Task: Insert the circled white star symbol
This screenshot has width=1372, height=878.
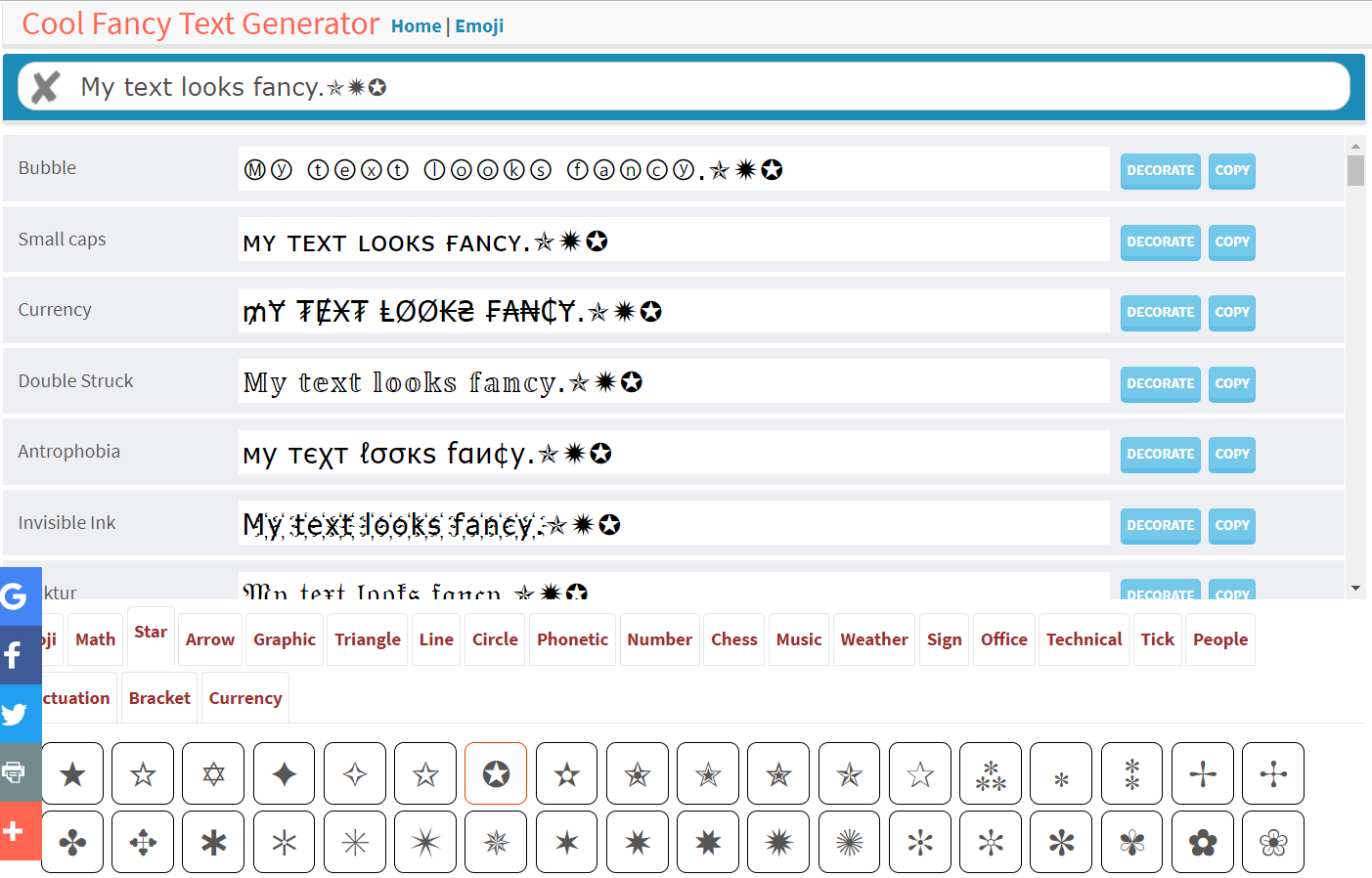Action: (x=496, y=774)
